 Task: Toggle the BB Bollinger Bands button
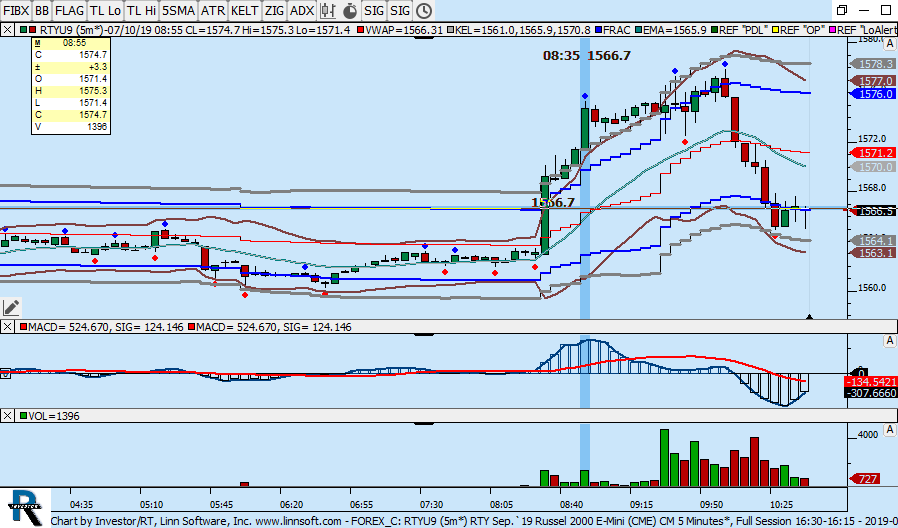tap(42, 10)
